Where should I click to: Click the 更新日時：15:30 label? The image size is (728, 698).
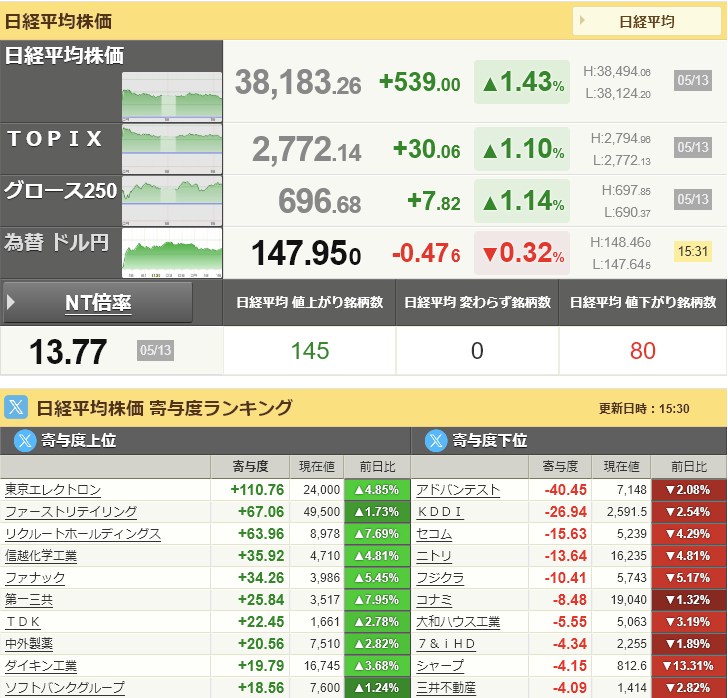[644, 409]
